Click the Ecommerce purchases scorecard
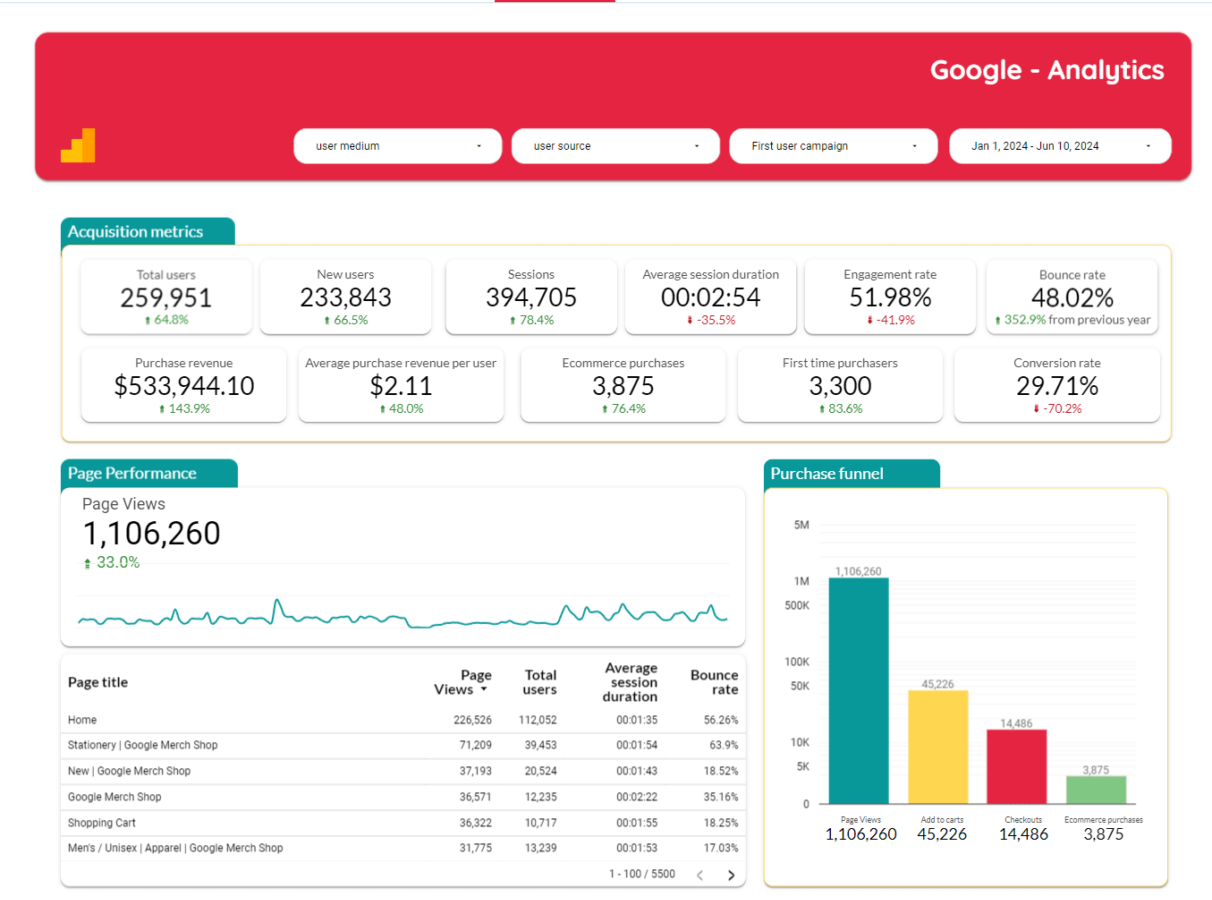The width and height of the screenshot is (1212, 900). pos(623,385)
